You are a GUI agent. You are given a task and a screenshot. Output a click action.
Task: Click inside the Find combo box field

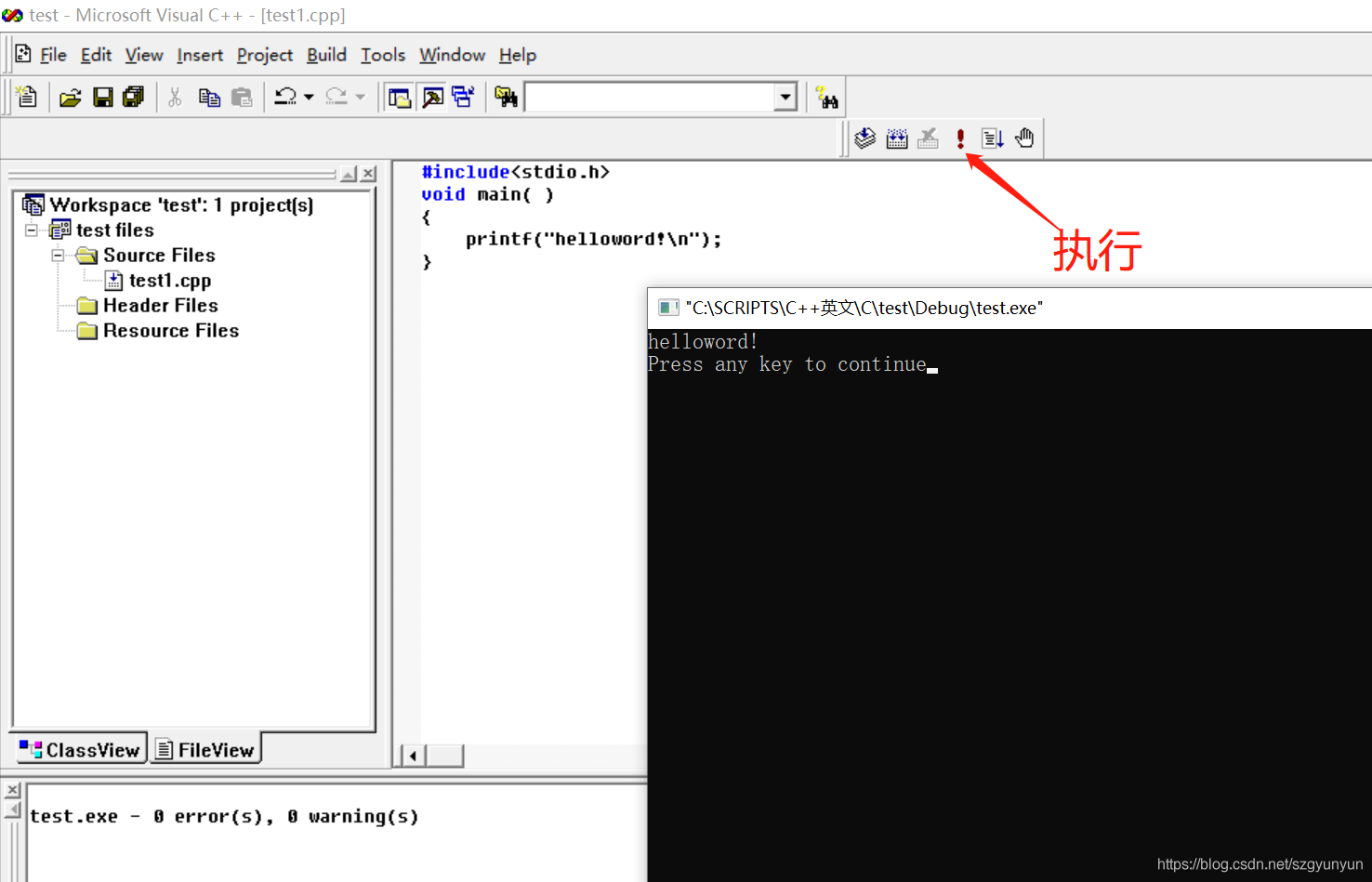tap(650, 97)
